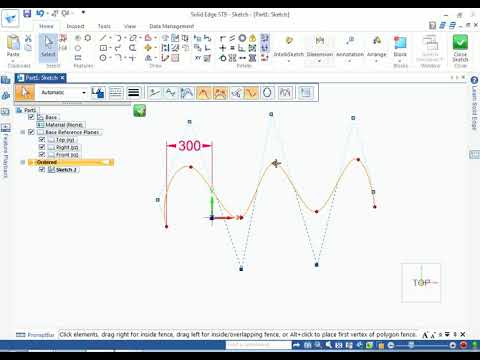The image size is (480, 360).
Task: Open the Home ribbon tab
Action: (x=46, y=26)
